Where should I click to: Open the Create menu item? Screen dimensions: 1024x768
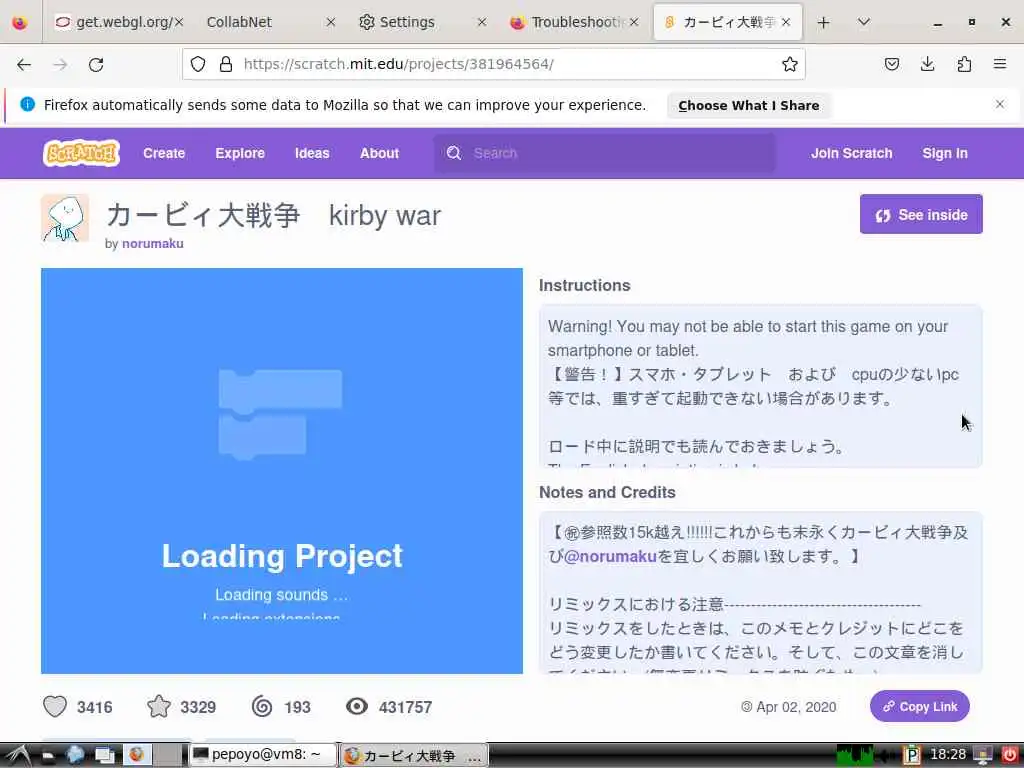pos(164,153)
